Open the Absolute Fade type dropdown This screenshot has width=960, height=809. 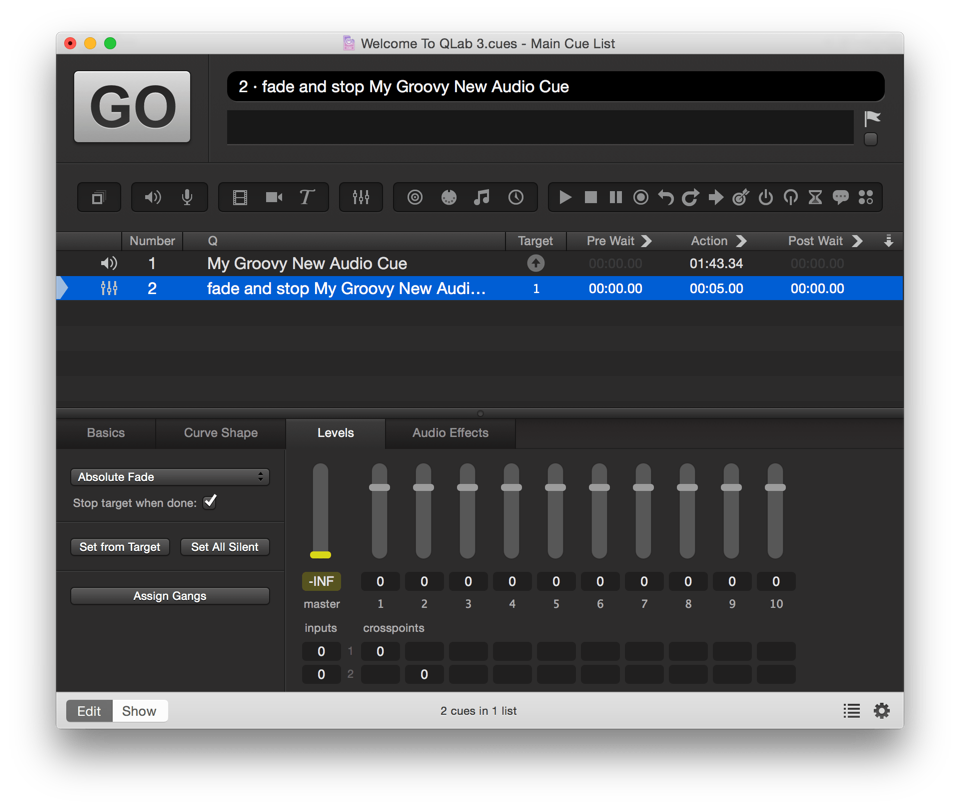[170, 477]
